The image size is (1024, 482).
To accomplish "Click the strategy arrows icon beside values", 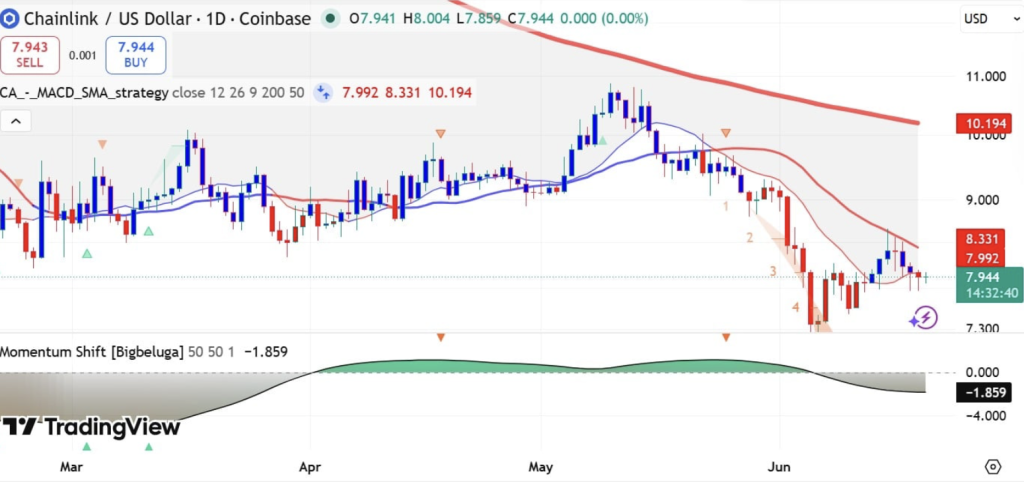I will (x=323, y=93).
